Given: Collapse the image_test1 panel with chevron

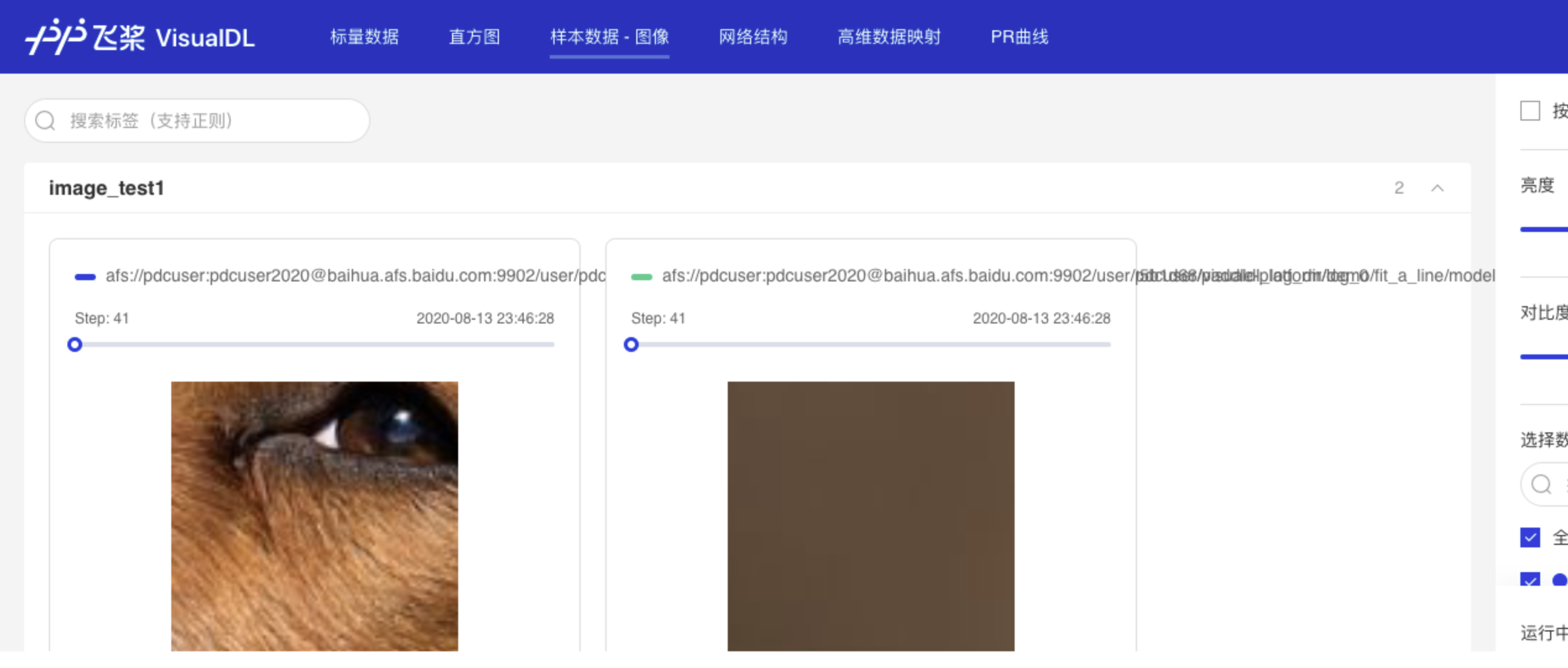Looking at the screenshot, I should pos(1438,188).
